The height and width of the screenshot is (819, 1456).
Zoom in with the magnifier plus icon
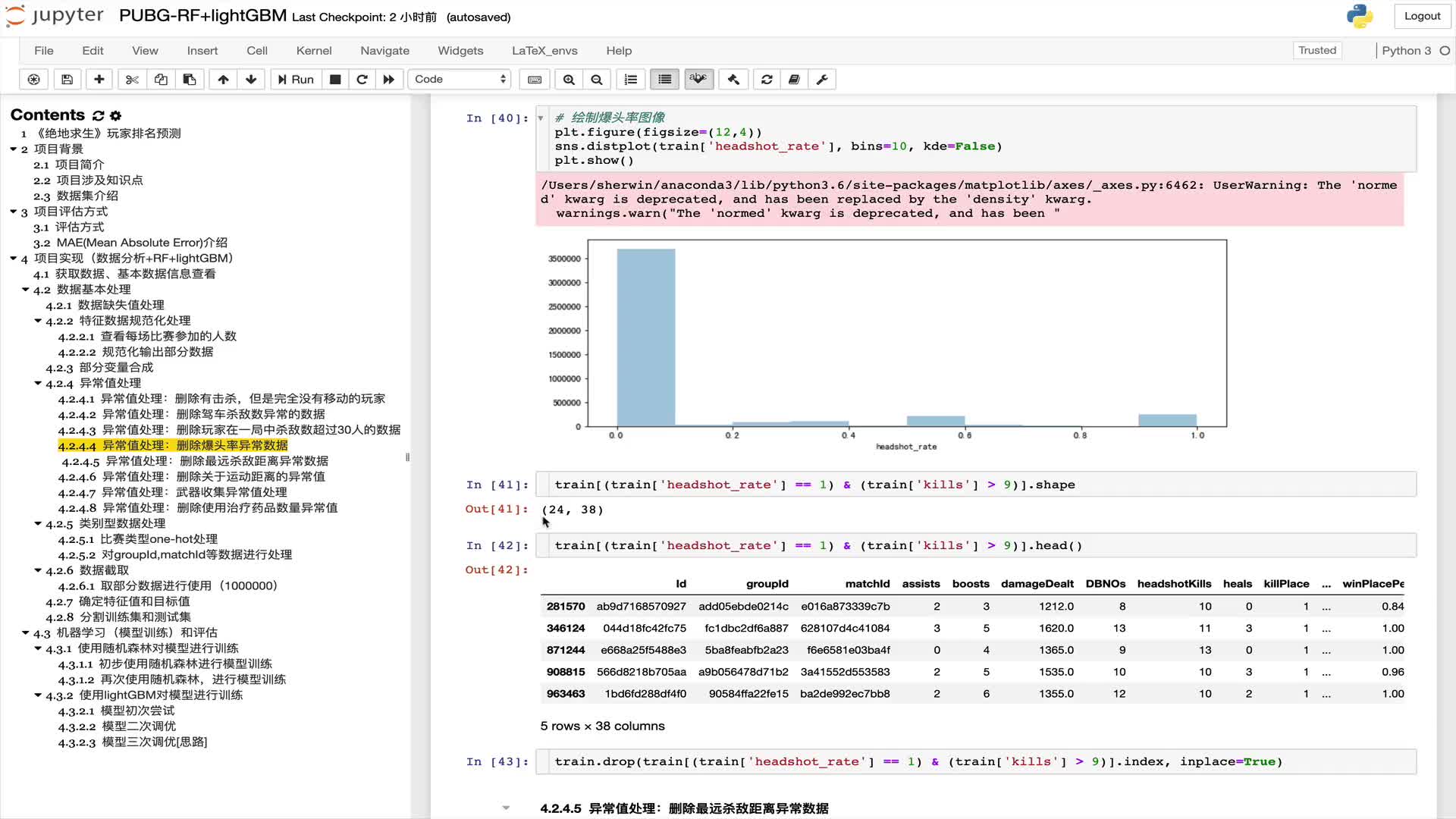(569, 79)
